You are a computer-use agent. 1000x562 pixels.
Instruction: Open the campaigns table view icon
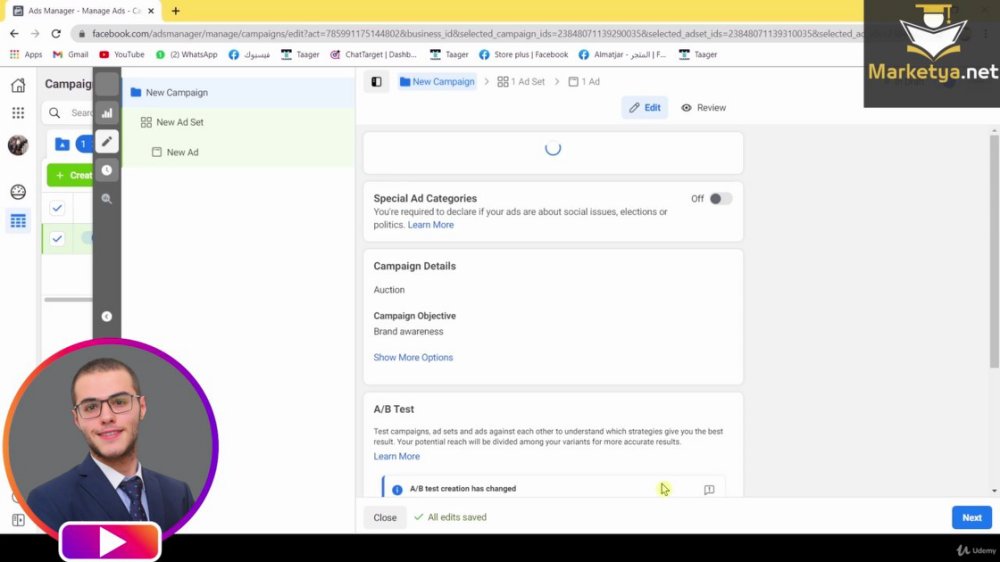pos(18,221)
